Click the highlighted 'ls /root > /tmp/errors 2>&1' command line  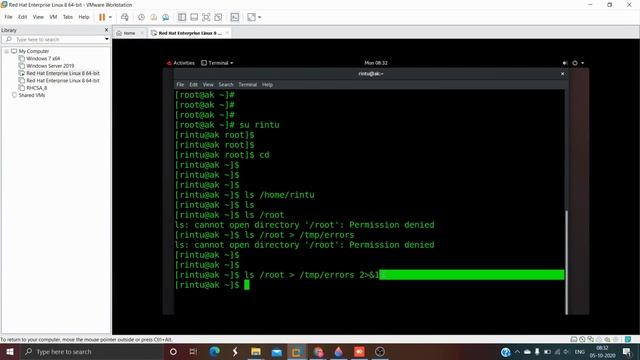pos(370,275)
